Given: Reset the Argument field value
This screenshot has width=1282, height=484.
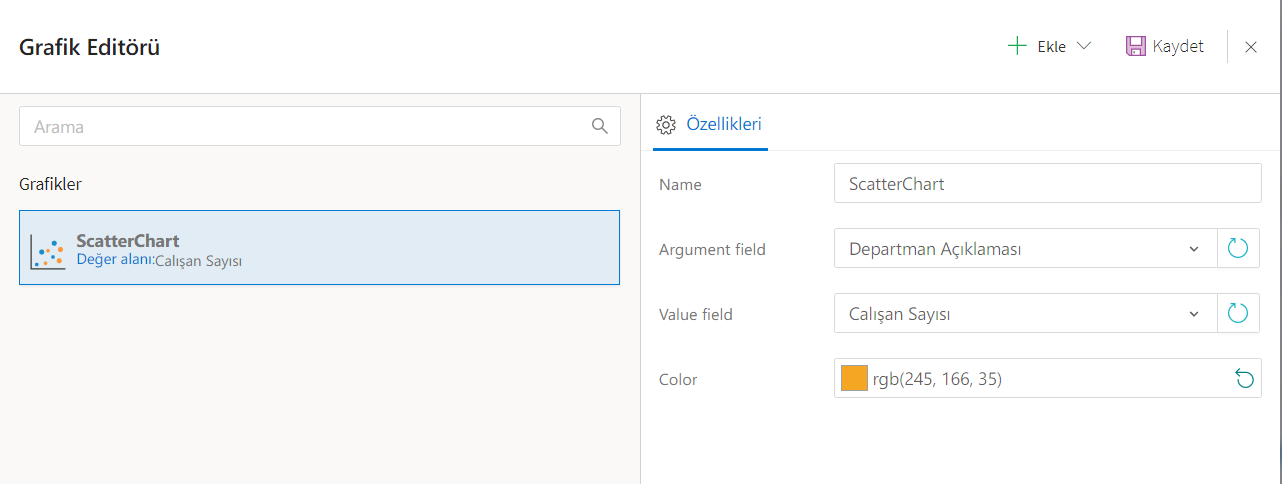Looking at the screenshot, I should [1238, 249].
